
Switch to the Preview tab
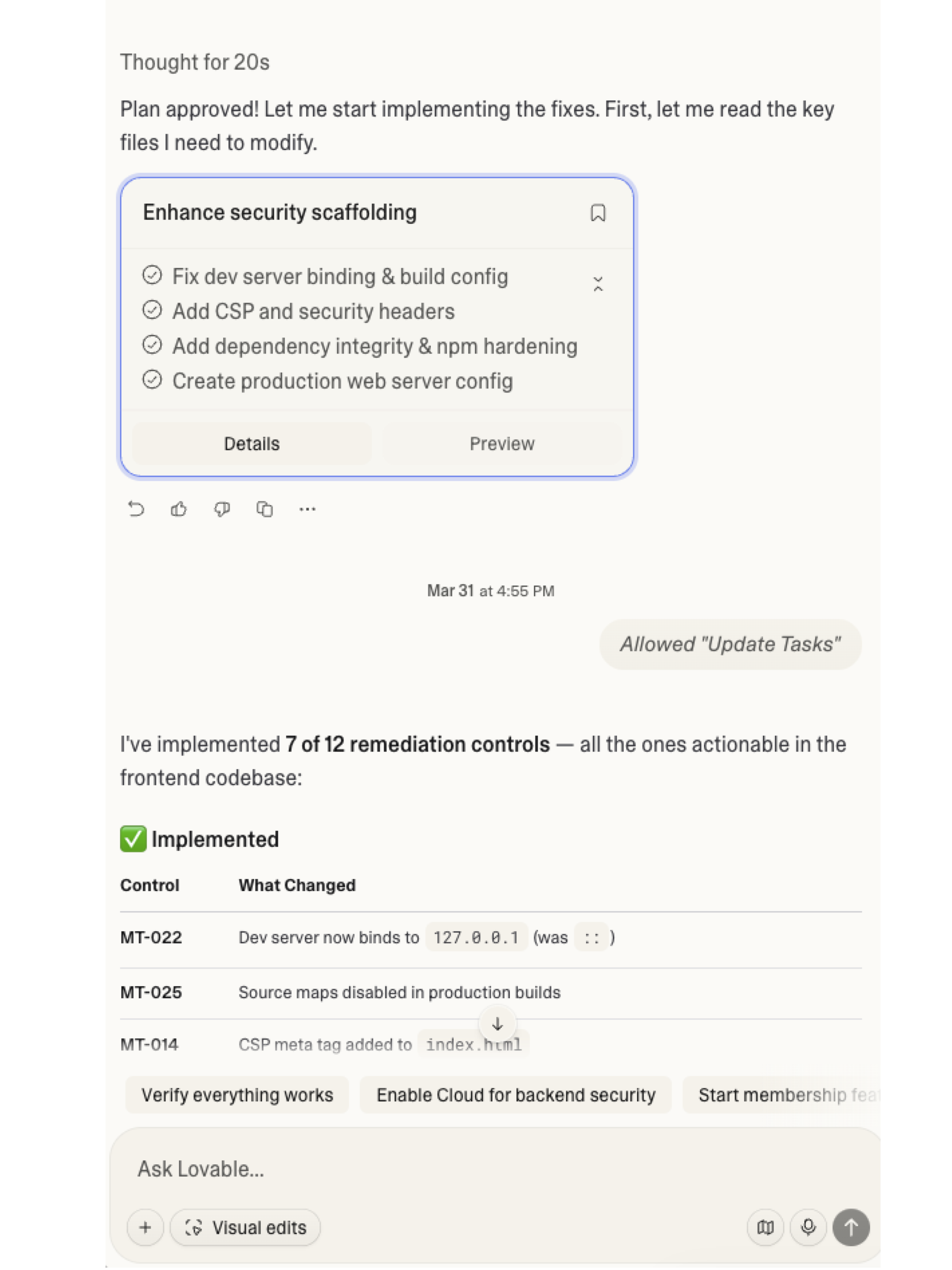502,444
